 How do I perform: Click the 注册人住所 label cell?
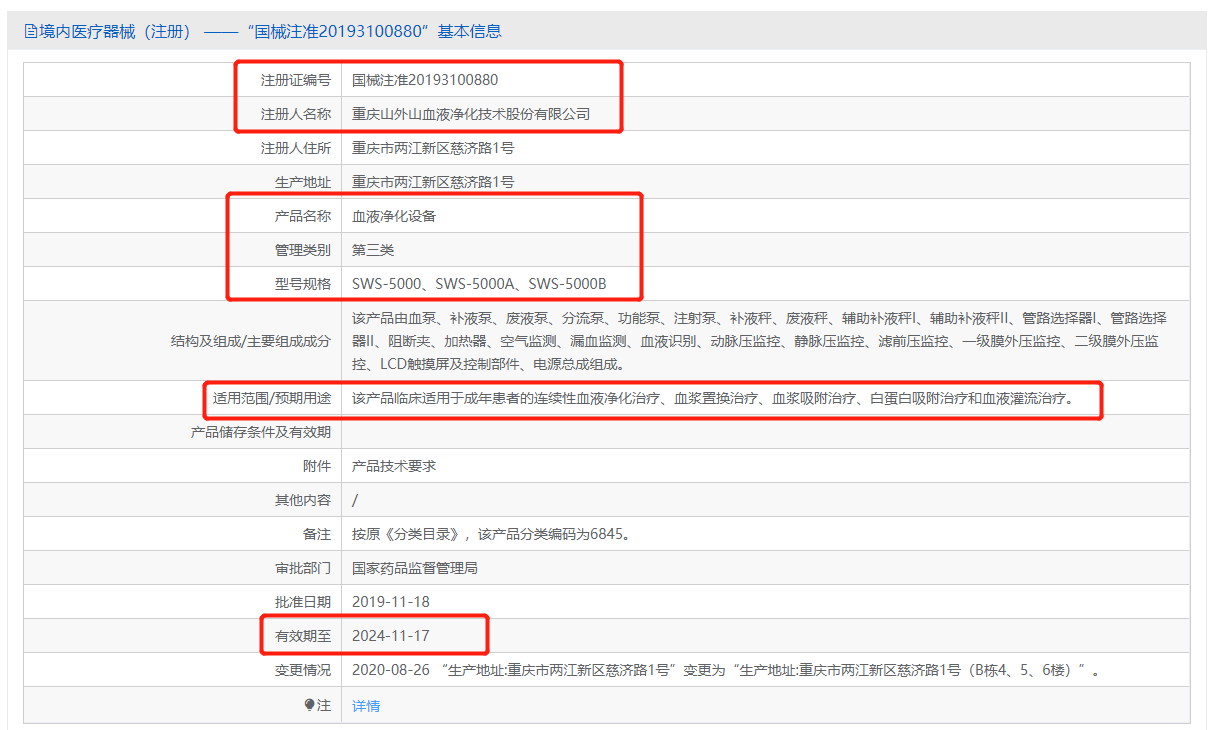click(183, 148)
